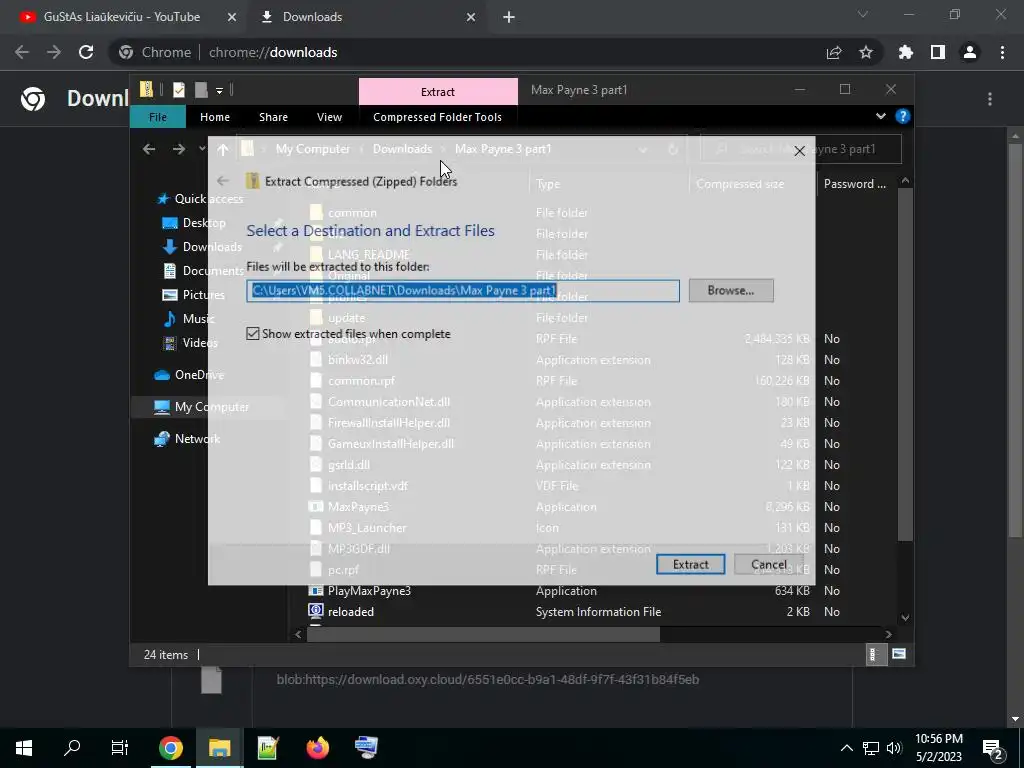Viewport: 1024px width, 768px height.
Task: Click the Chrome address bar URL
Action: coord(272,52)
